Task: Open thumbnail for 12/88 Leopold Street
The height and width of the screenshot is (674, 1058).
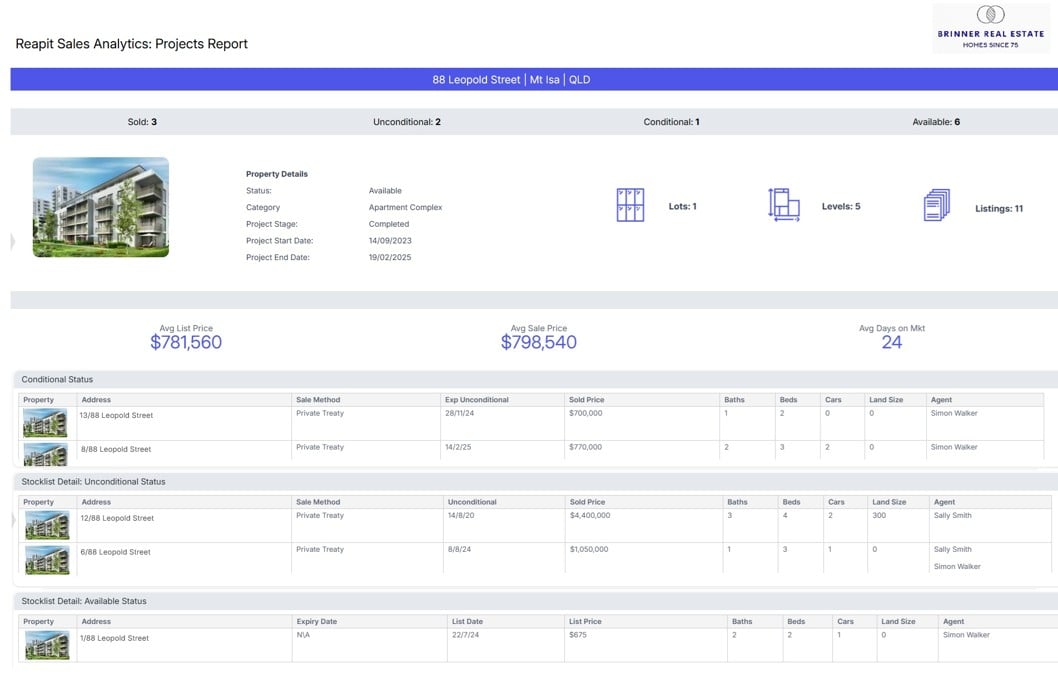Action: click(x=47, y=526)
